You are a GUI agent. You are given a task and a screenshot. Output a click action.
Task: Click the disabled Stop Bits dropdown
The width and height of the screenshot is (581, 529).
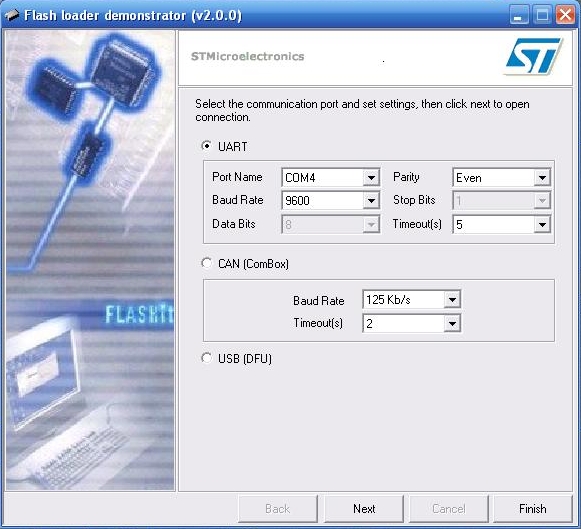tap(501, 201)
